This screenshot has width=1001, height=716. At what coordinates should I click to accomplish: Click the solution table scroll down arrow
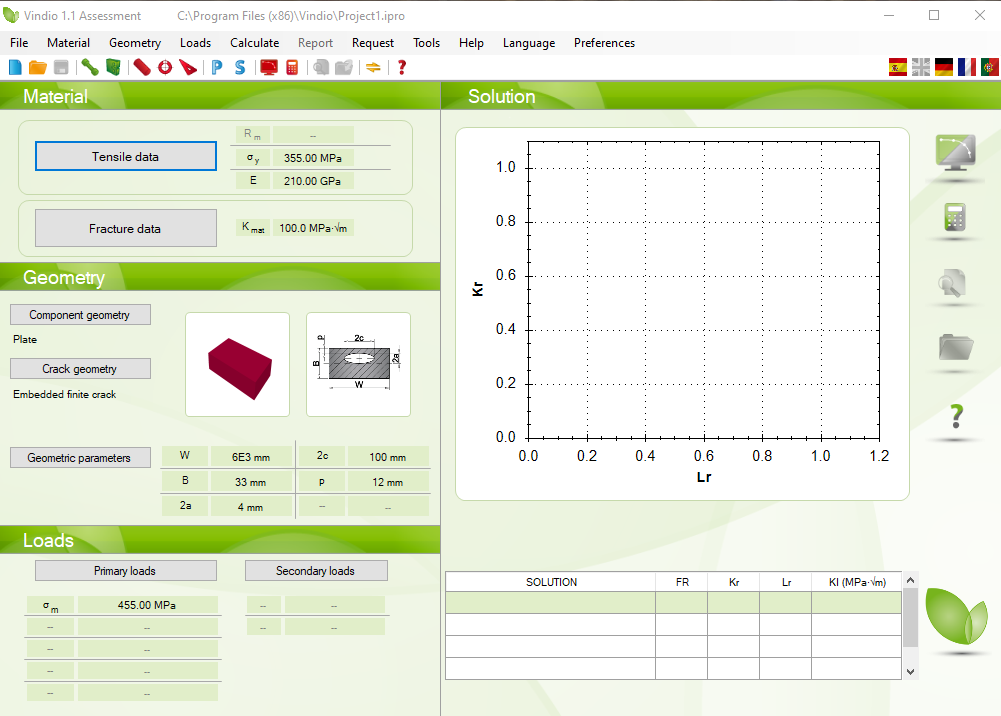(x=910, y=671)
